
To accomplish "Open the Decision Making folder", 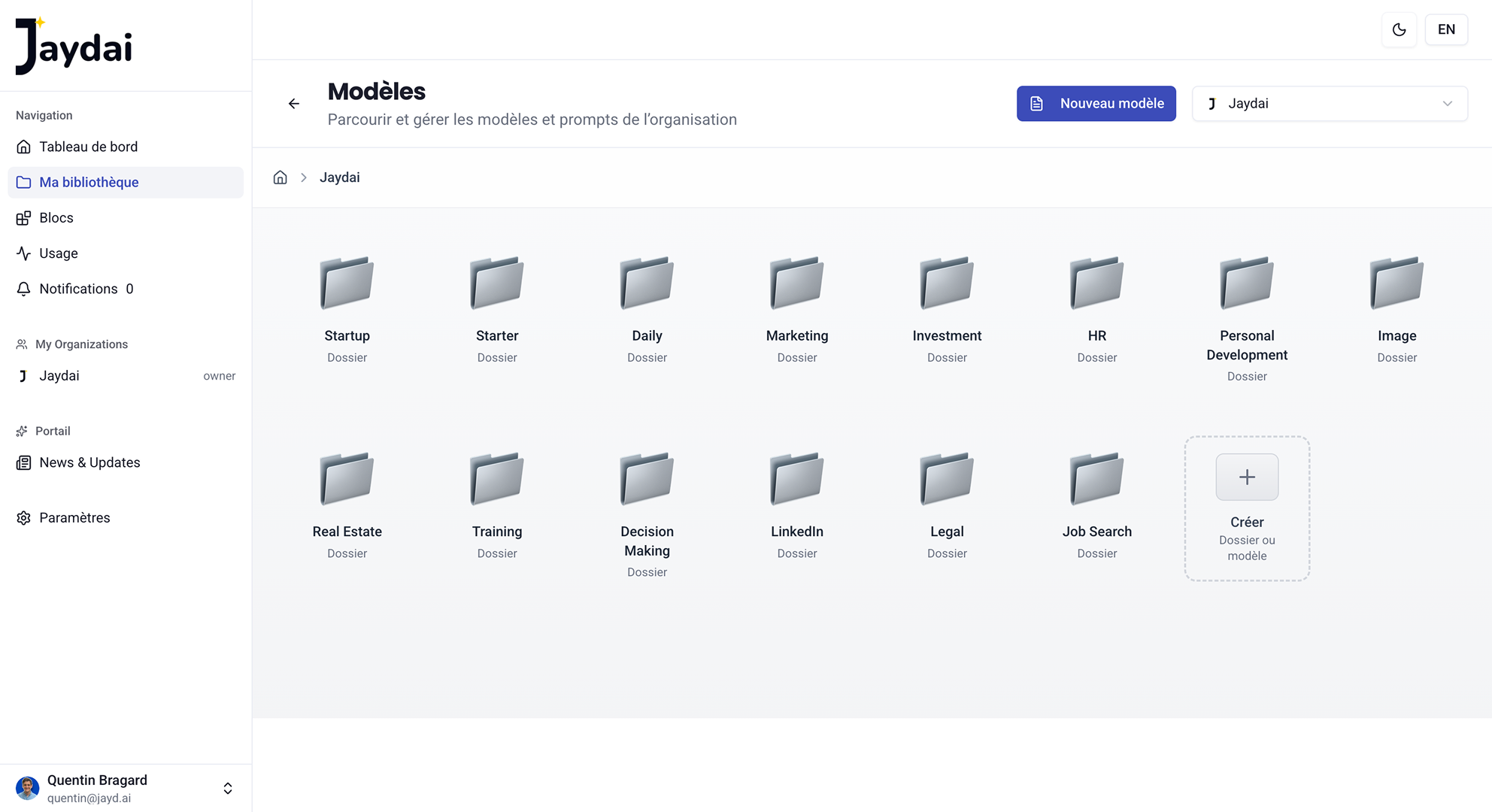I will point(646,496).
